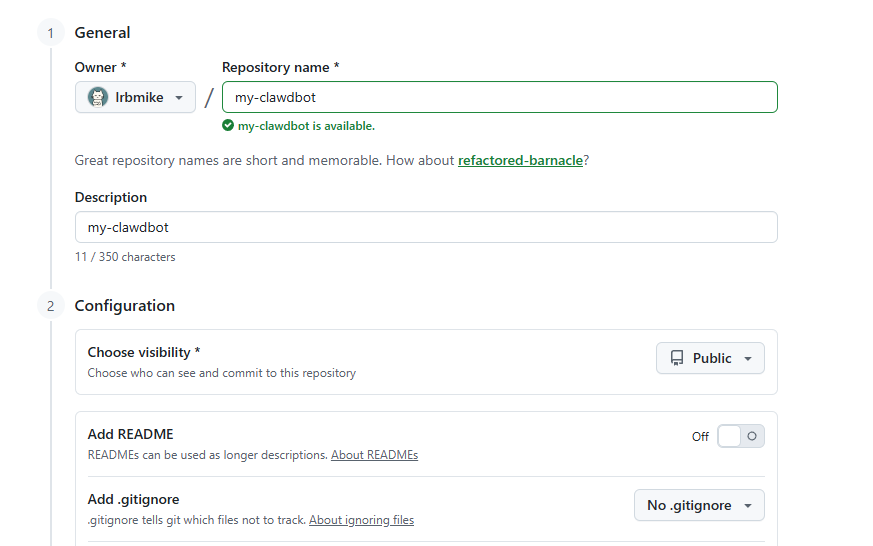Click the 'my-clawdbot is available' message
Viewport: 873px width, 546px height.
(306, 126)
